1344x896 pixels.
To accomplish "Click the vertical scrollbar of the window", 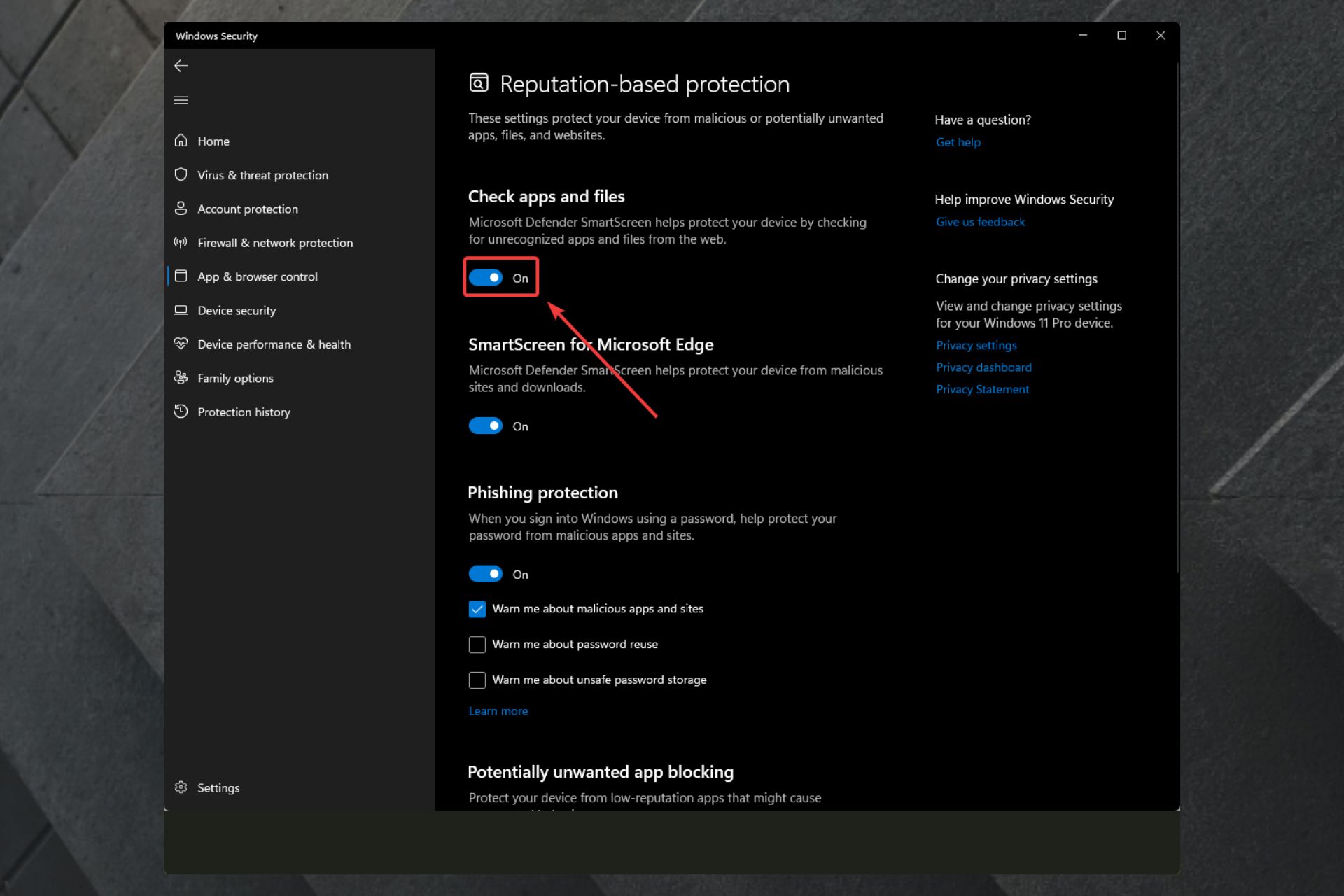I will [1177, 318].
